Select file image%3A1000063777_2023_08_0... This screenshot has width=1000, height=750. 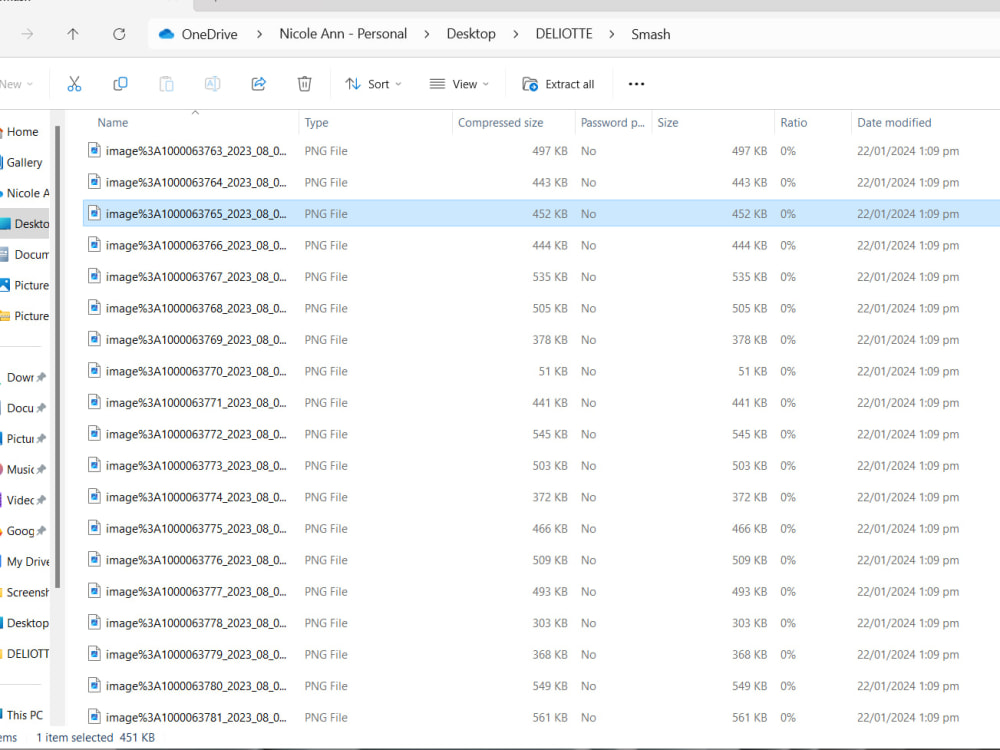point(196,592)
